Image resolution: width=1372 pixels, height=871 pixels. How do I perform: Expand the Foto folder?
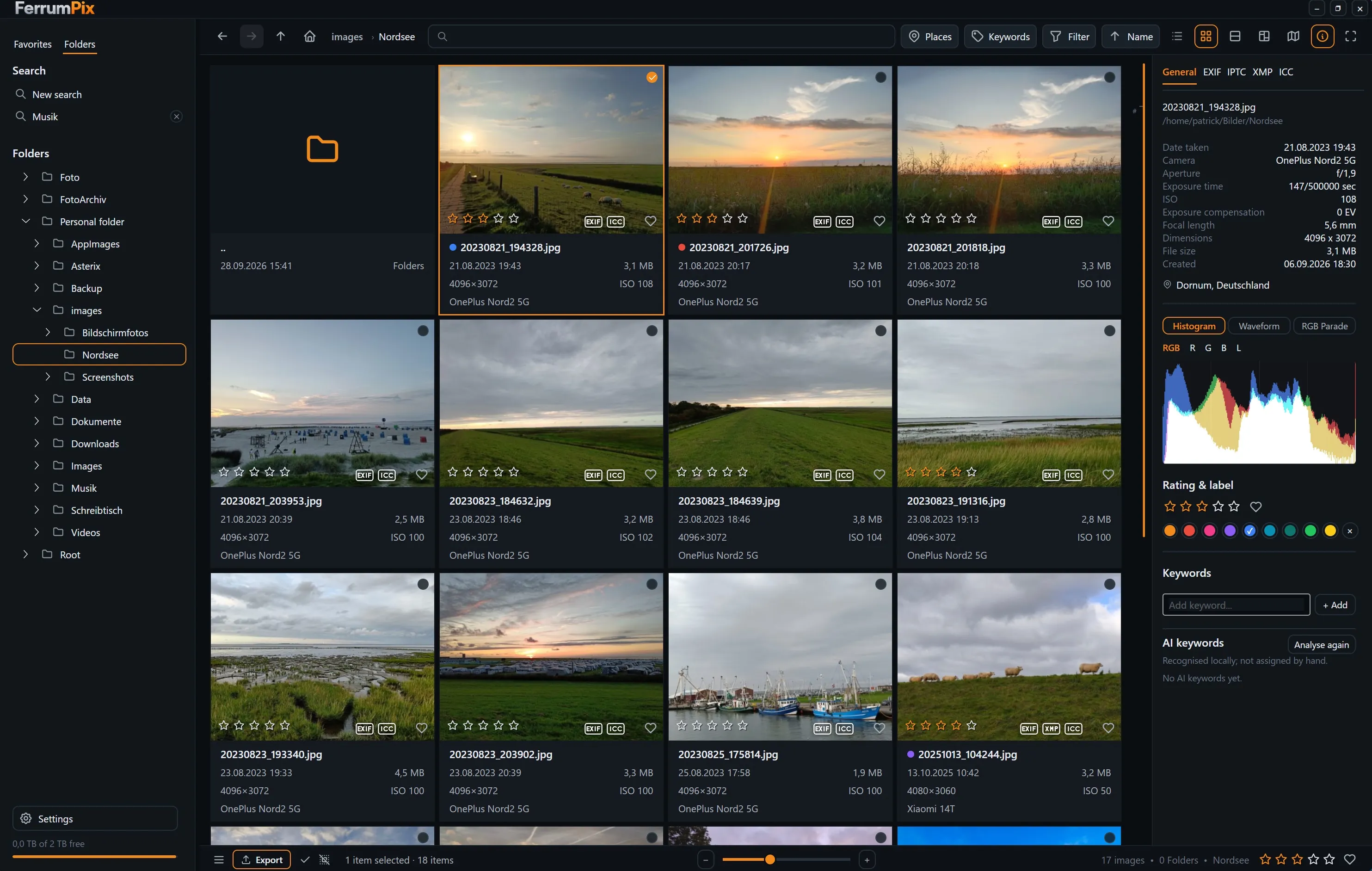[x=25, y=177]
